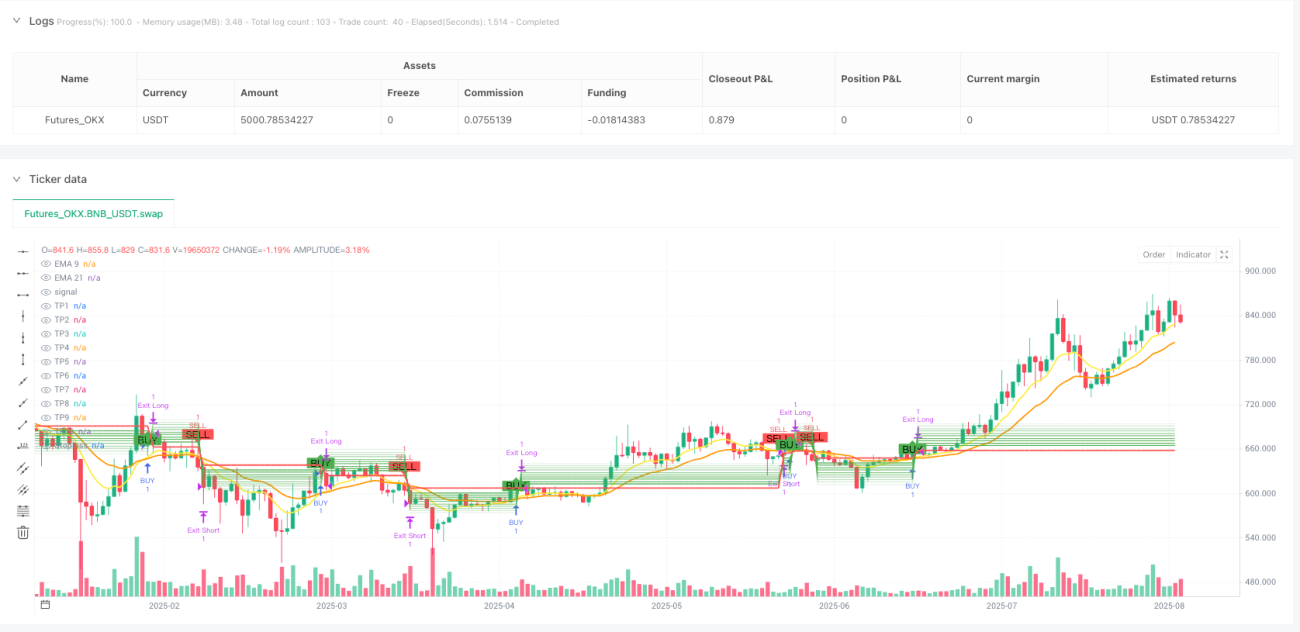Select the horizontal ray line drawing tool

coord(24,272)
